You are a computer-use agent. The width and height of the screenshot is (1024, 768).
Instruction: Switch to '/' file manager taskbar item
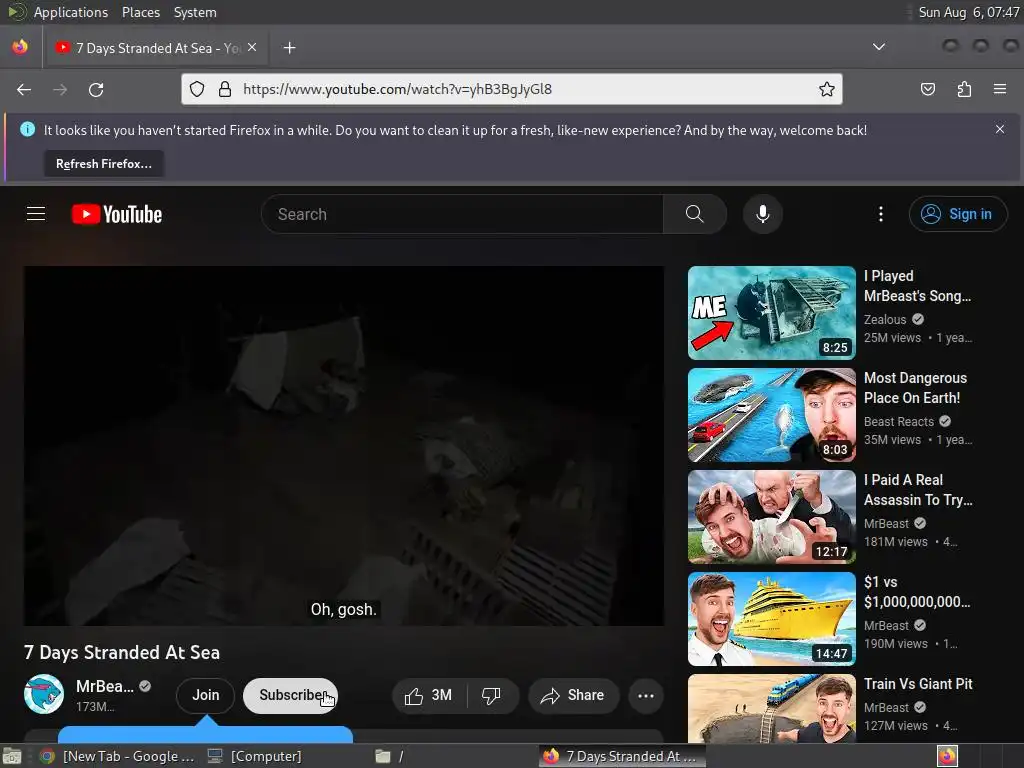(x=389, y=756)
